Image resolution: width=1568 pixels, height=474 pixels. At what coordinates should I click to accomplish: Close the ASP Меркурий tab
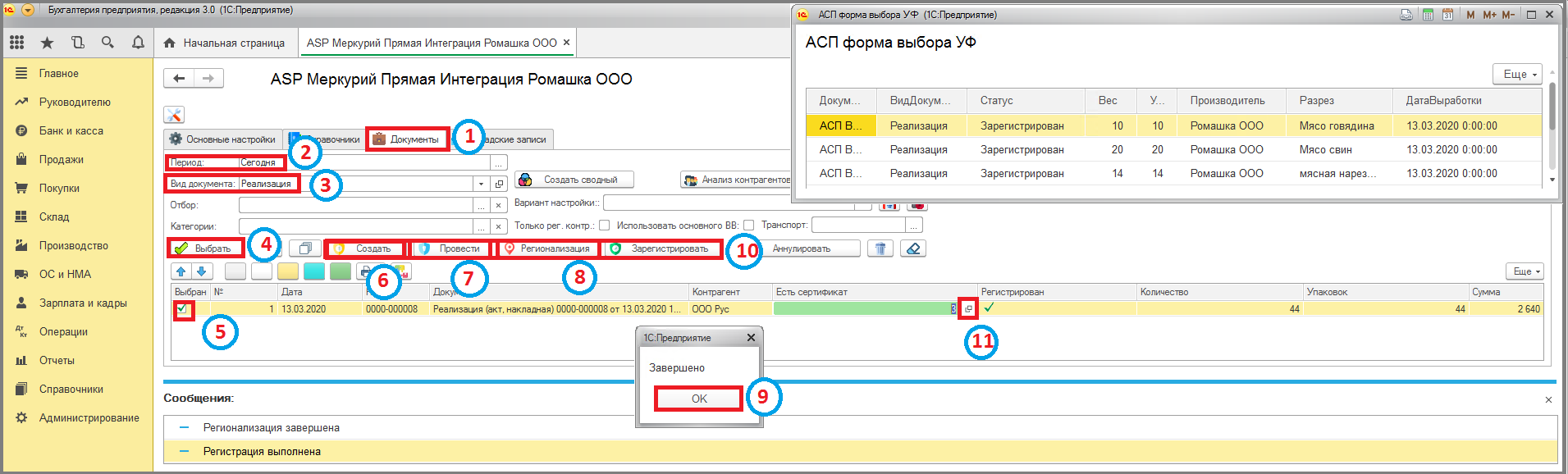[x=566, y=43]
